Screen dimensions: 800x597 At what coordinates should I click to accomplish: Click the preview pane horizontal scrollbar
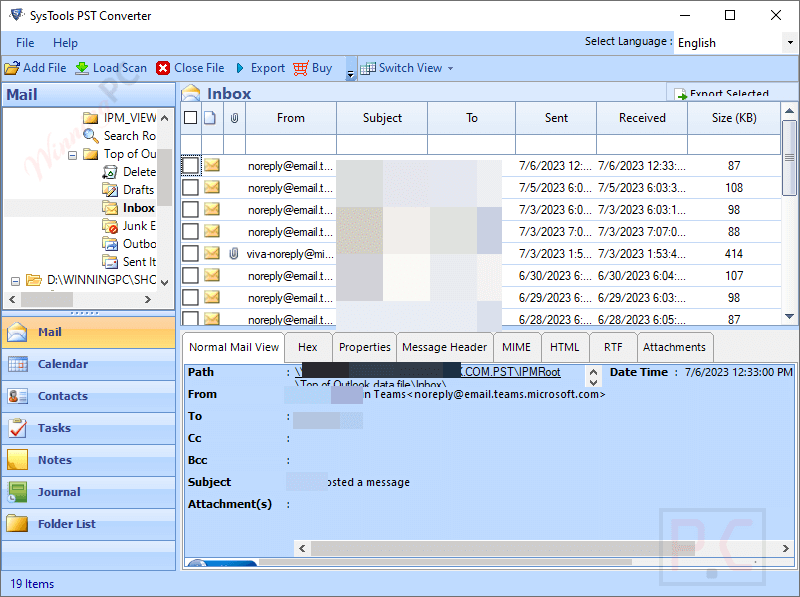tap(544, 549)
